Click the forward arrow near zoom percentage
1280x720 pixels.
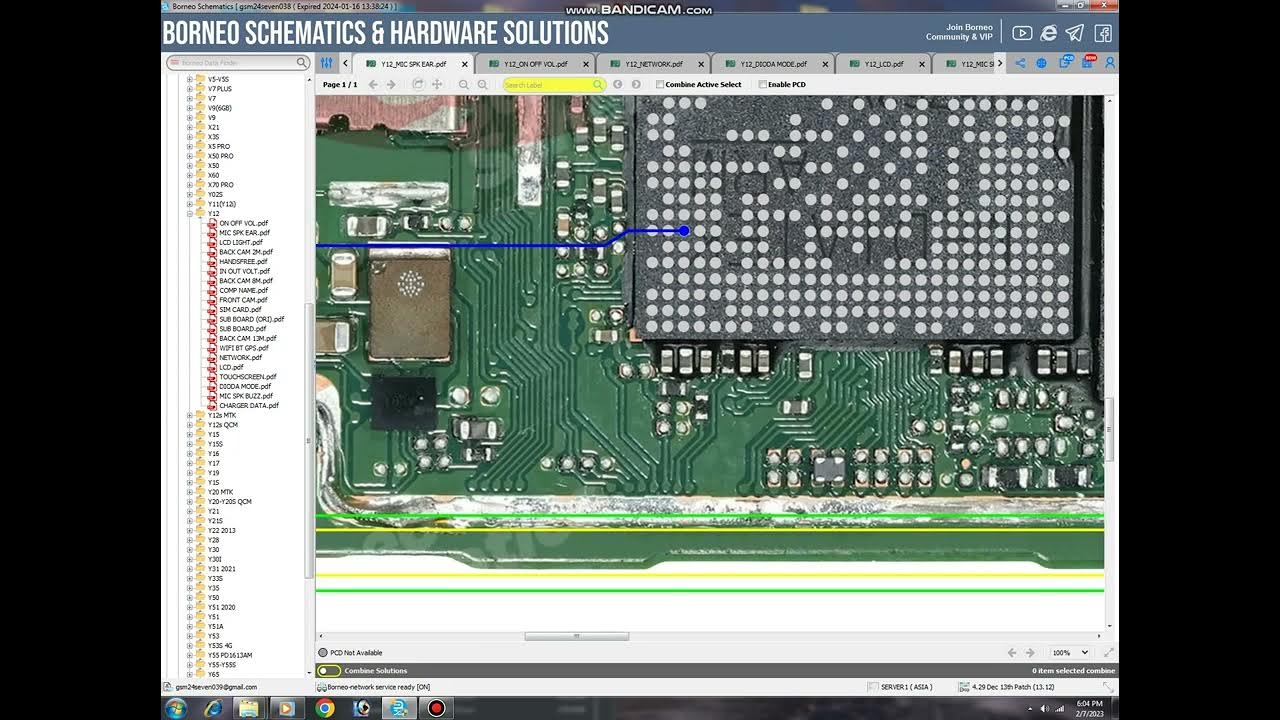[1031, 653]
